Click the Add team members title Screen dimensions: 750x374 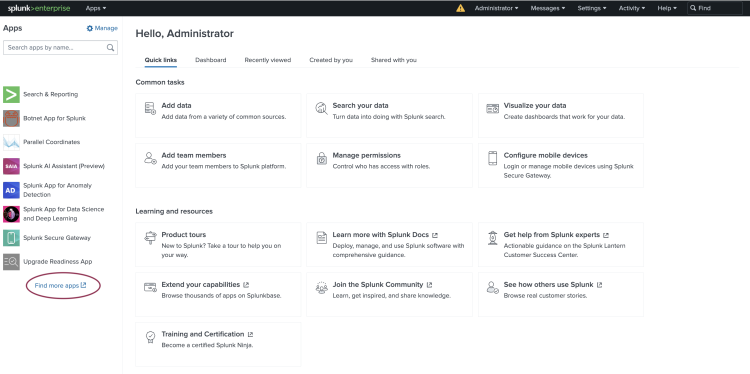click(x=194, y=155)
